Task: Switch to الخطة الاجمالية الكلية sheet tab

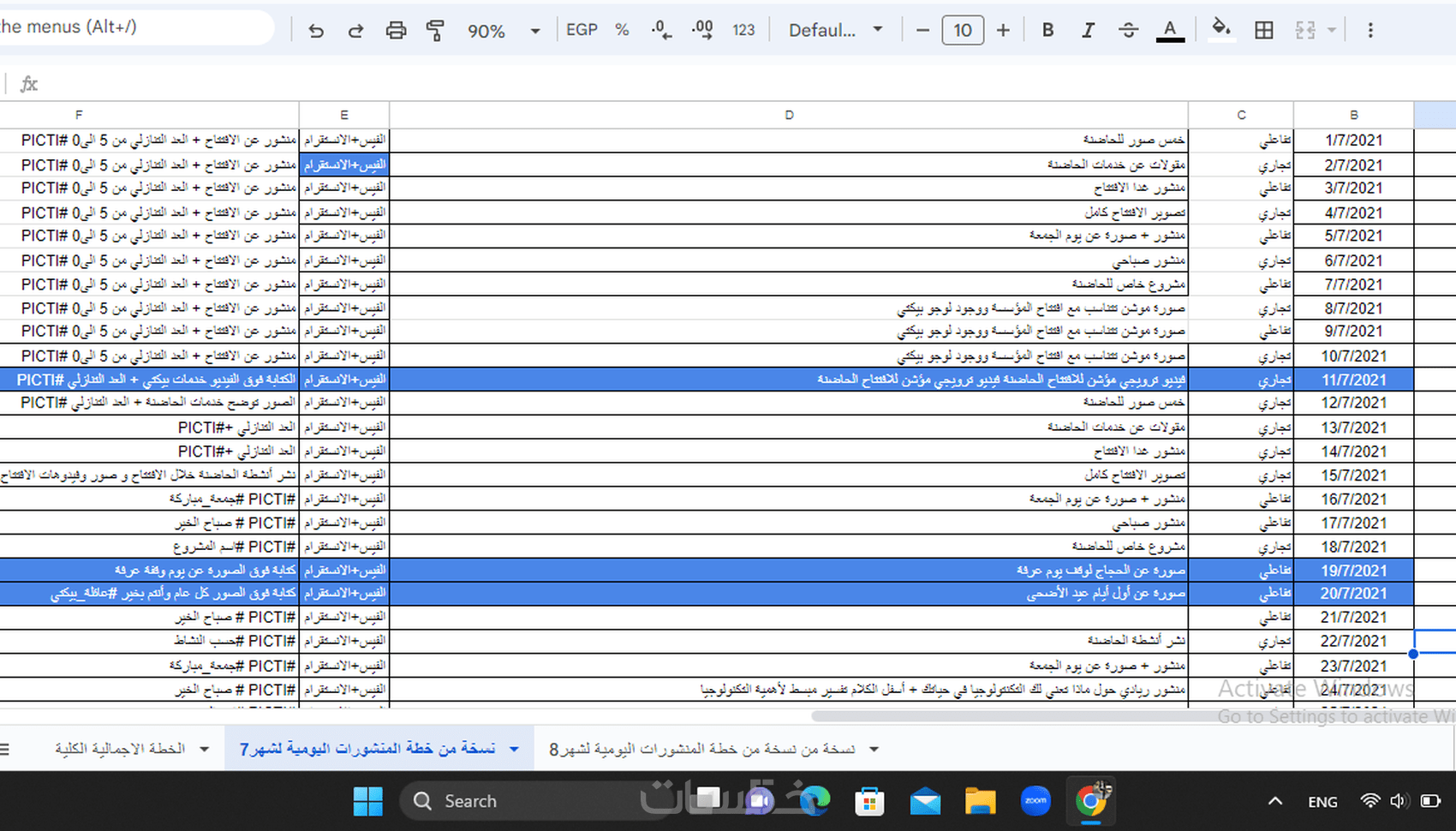Action: point(120,750)
